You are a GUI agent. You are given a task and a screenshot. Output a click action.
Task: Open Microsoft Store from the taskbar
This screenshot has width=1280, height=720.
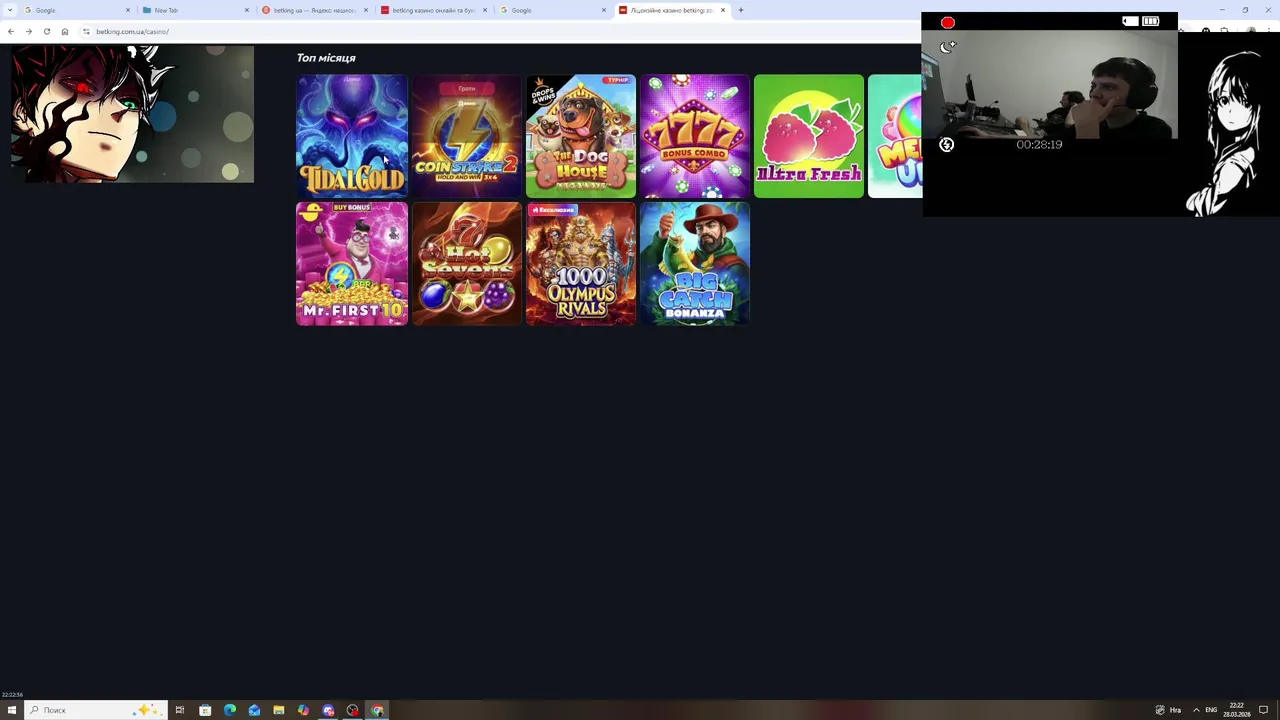click(x=205, y=710)
